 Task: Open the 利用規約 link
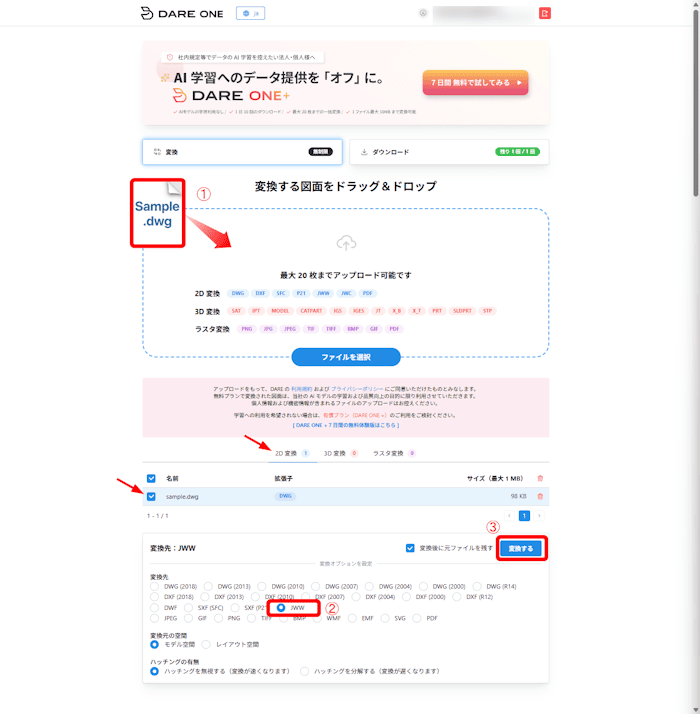pyautogui.click(x=301, y=389)
